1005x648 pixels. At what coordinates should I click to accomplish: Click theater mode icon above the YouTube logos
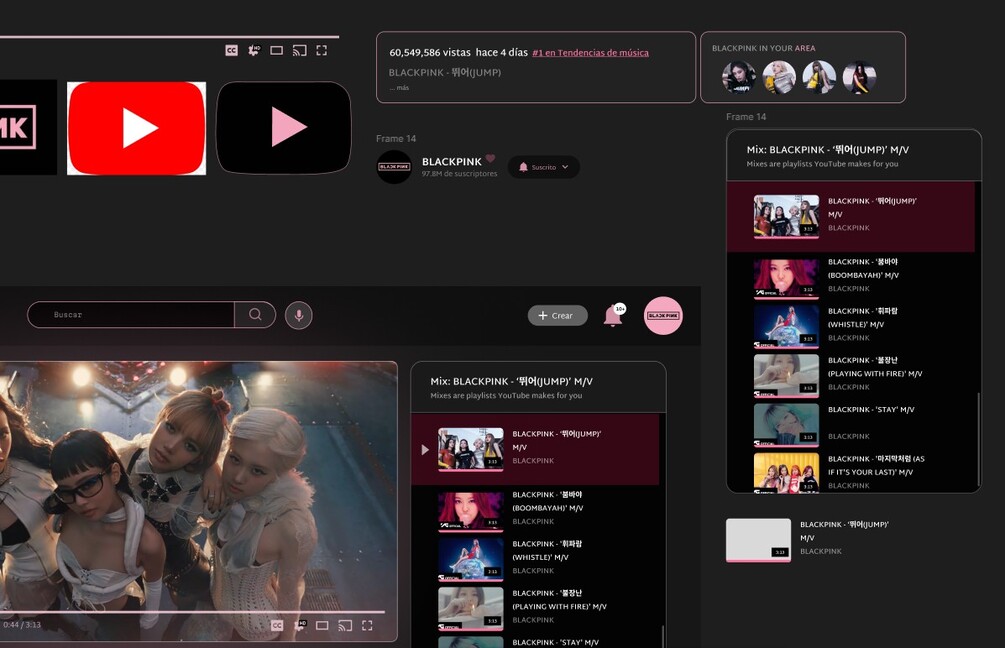pos(276,50)
